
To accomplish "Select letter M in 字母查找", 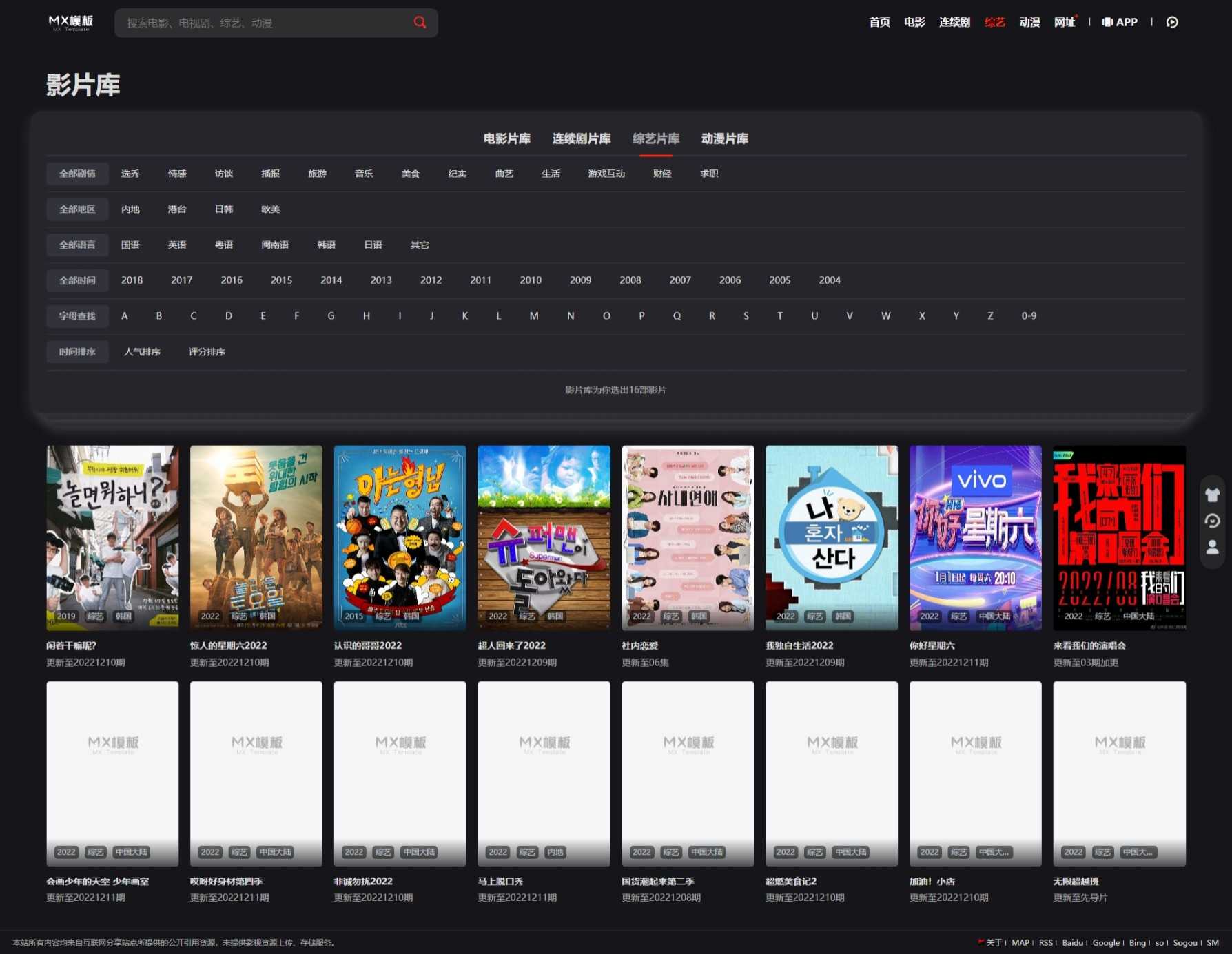I will click(x=534, y=316).
